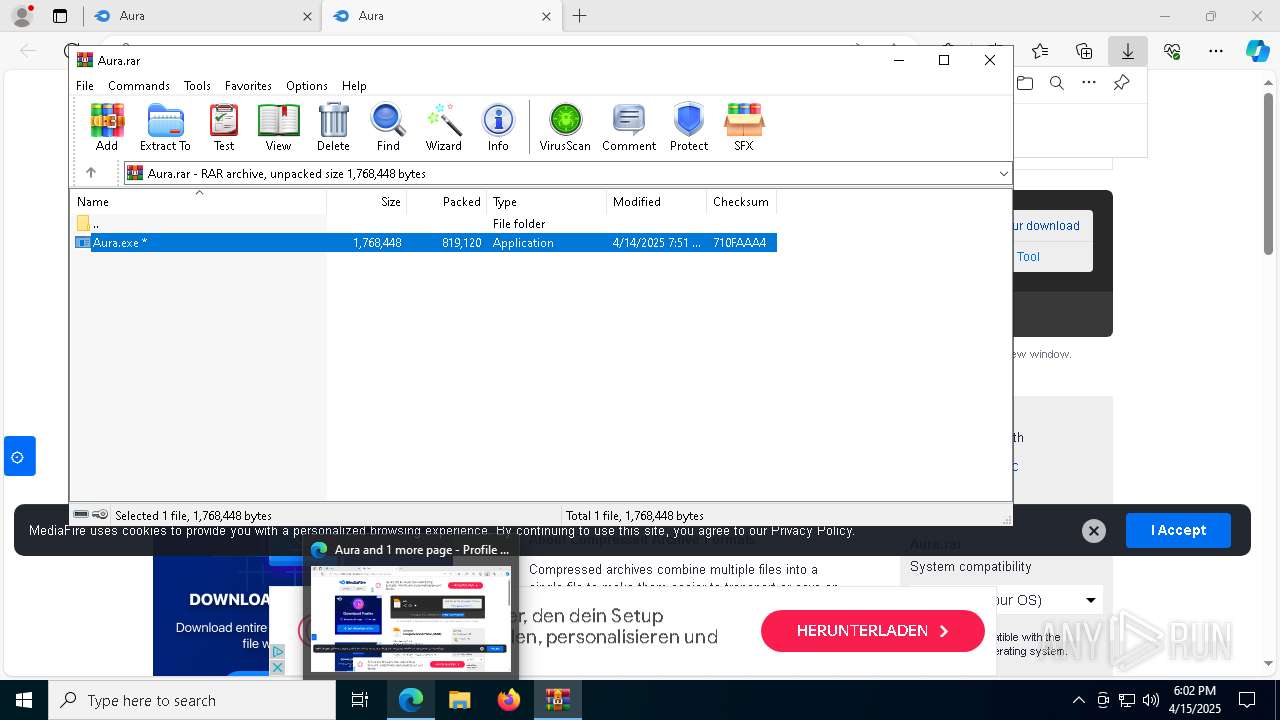The image size is (1280, 720).
Task: Open Edge Collections icon
Action: pos(1084,51)
